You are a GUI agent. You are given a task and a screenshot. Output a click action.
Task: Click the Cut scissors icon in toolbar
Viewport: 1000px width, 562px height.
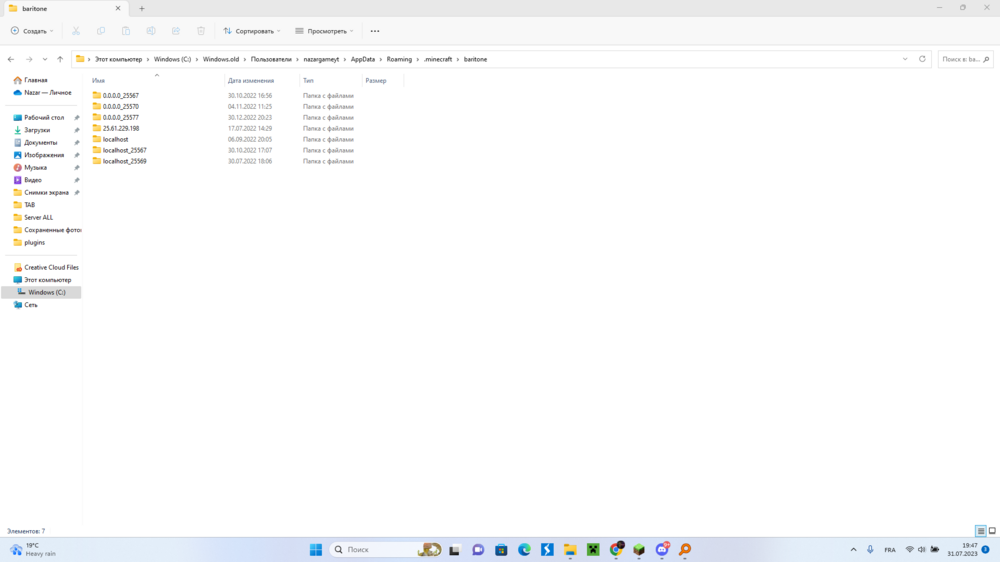(76, 31)
